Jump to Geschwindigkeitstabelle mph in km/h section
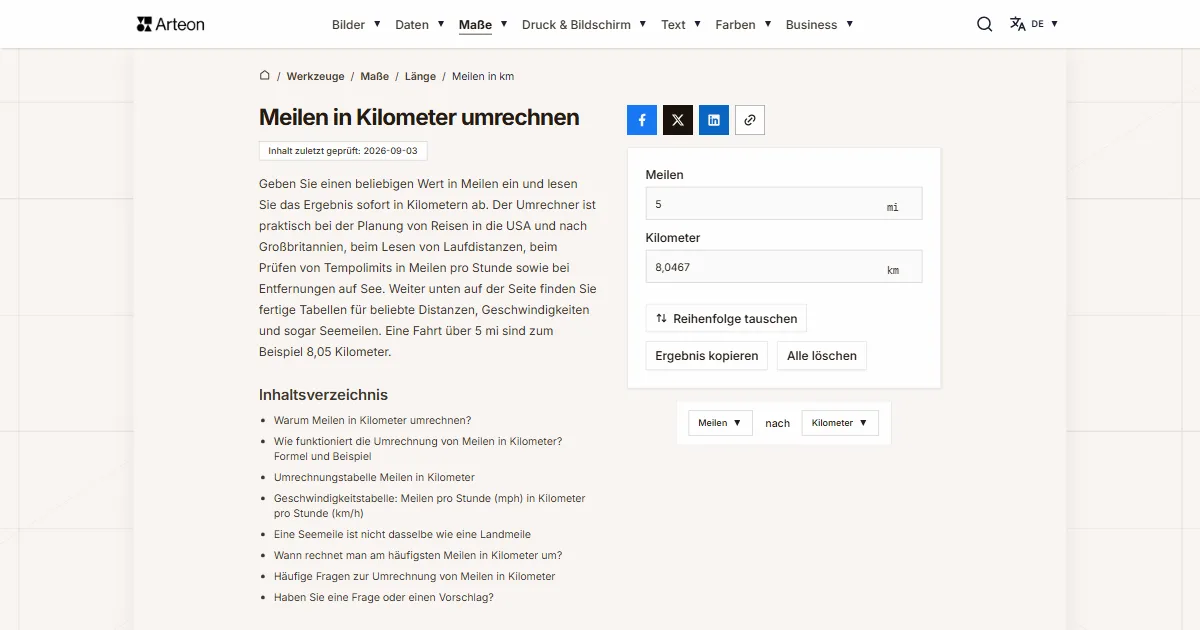1200x630 pixels. pyautogui.click(x=430, y=505)
